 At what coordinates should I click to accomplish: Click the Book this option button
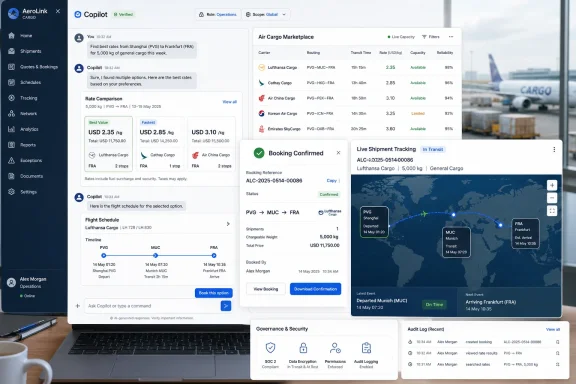(x=213, y=293)
